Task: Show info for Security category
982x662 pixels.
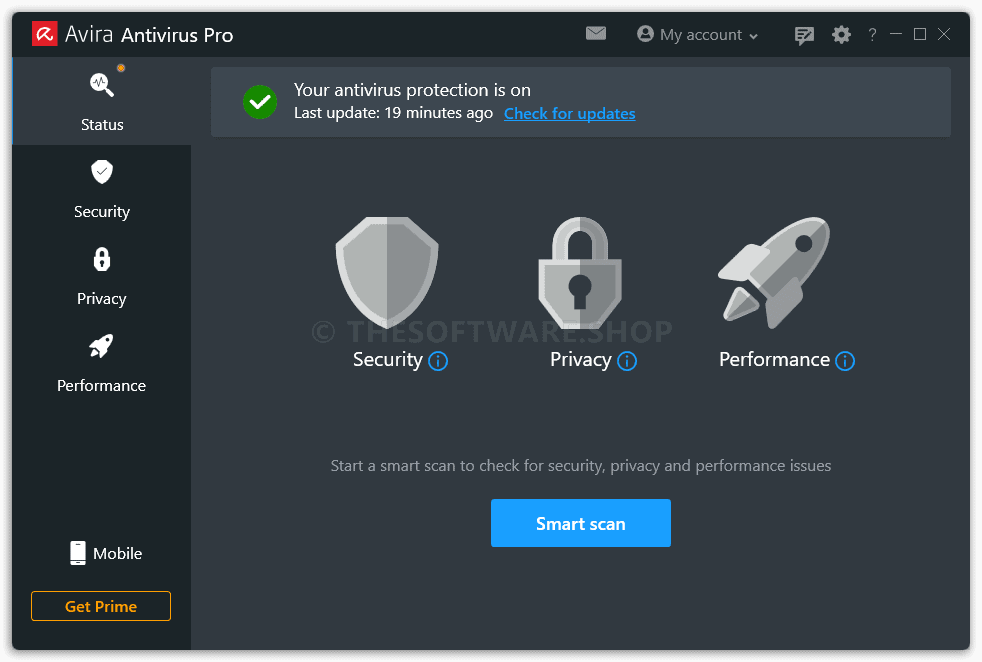Action: [438, 361]
